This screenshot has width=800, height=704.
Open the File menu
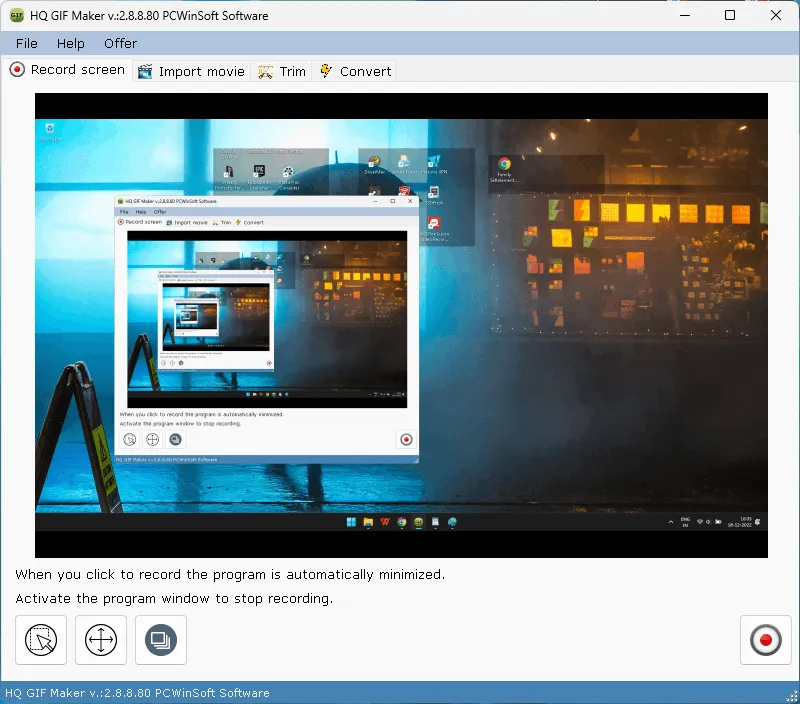point(27,43)
